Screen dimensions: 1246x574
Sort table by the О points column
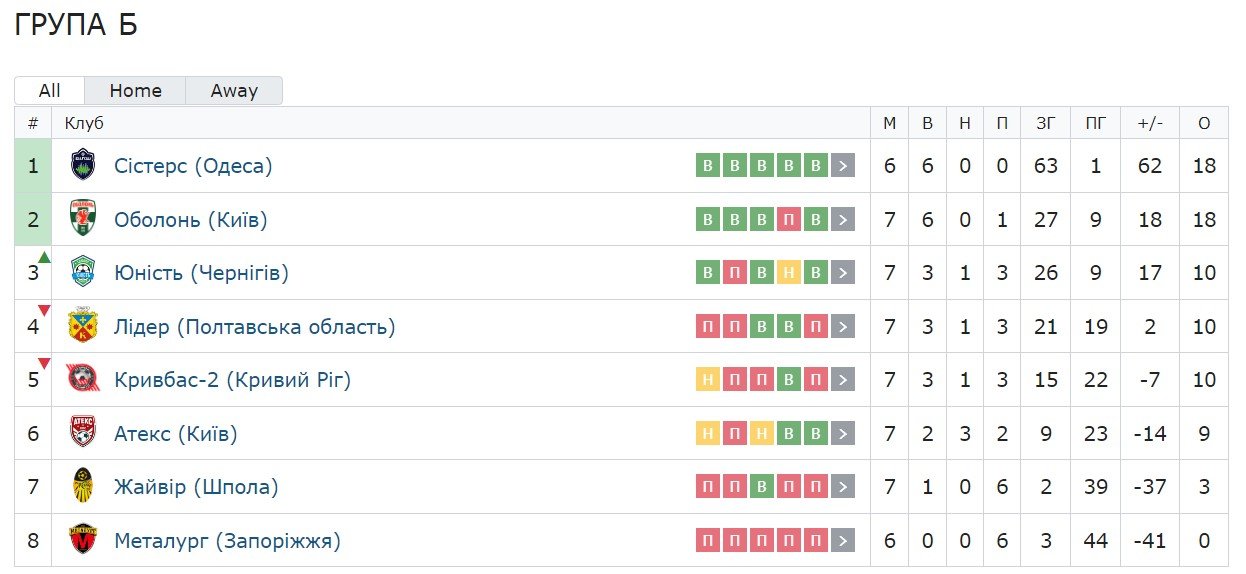pos(1203,123)
